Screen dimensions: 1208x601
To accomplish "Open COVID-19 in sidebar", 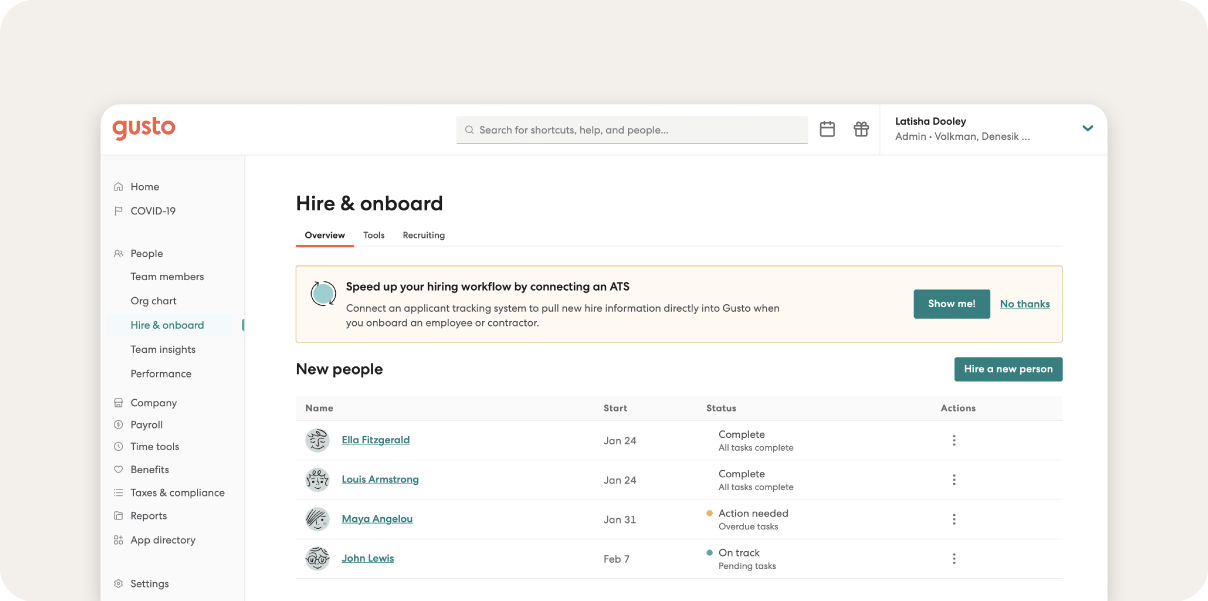I will (153, 211).
